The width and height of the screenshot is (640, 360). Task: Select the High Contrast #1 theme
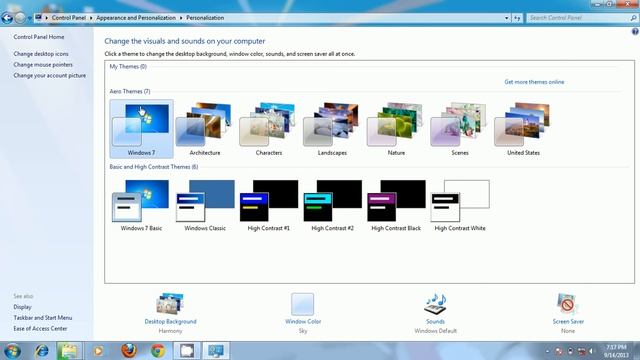click(x=269, y=205)
